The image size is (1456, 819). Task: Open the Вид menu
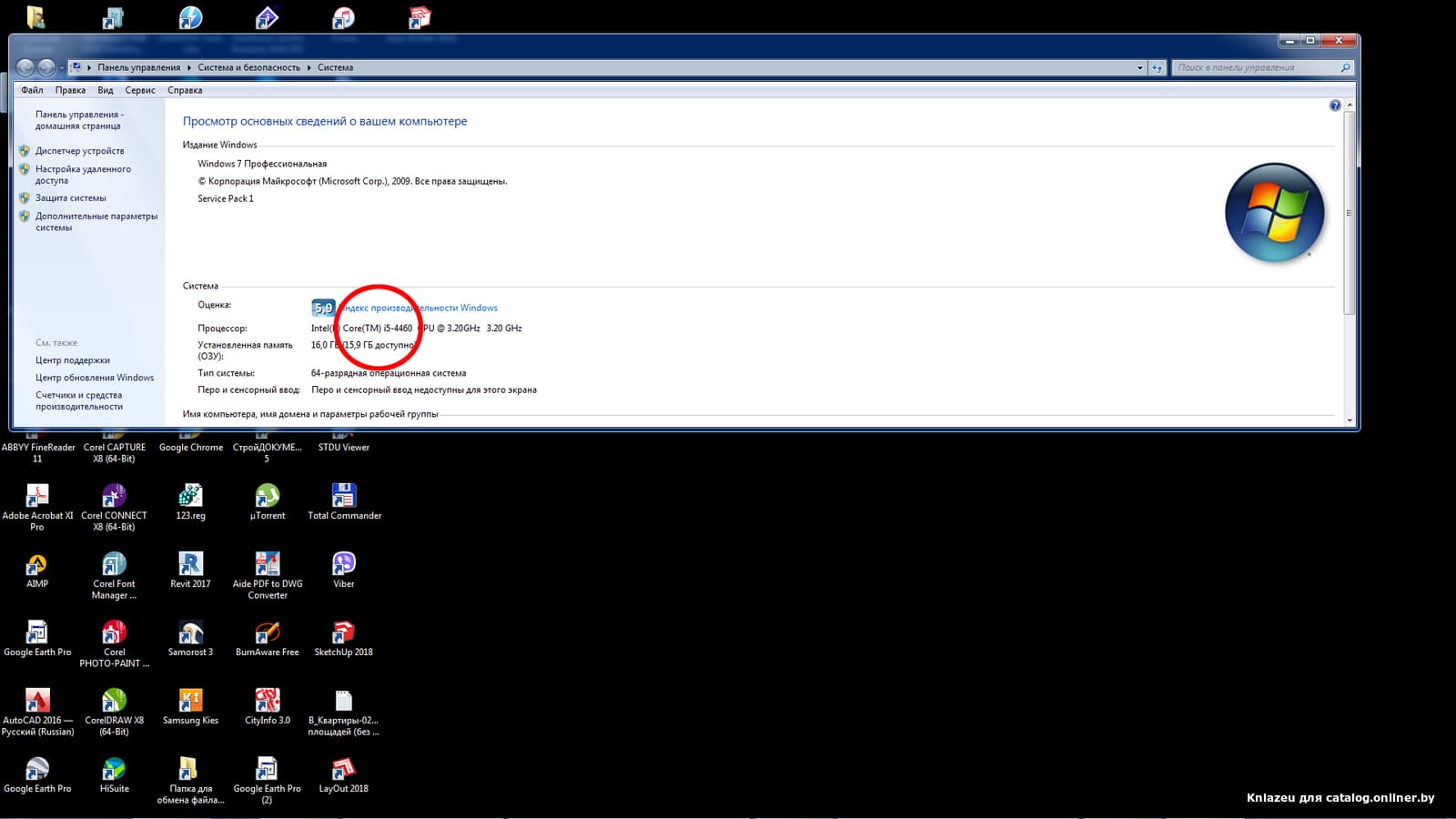point(106,90)
